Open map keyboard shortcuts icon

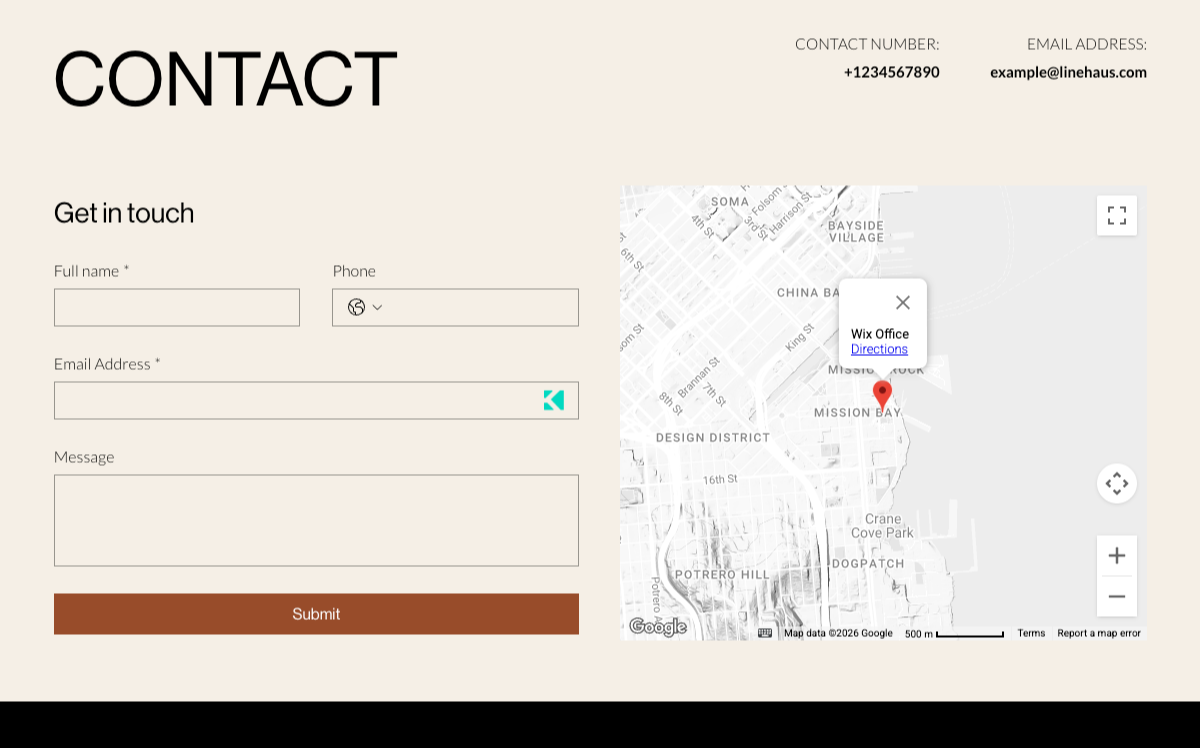point(765,633)
